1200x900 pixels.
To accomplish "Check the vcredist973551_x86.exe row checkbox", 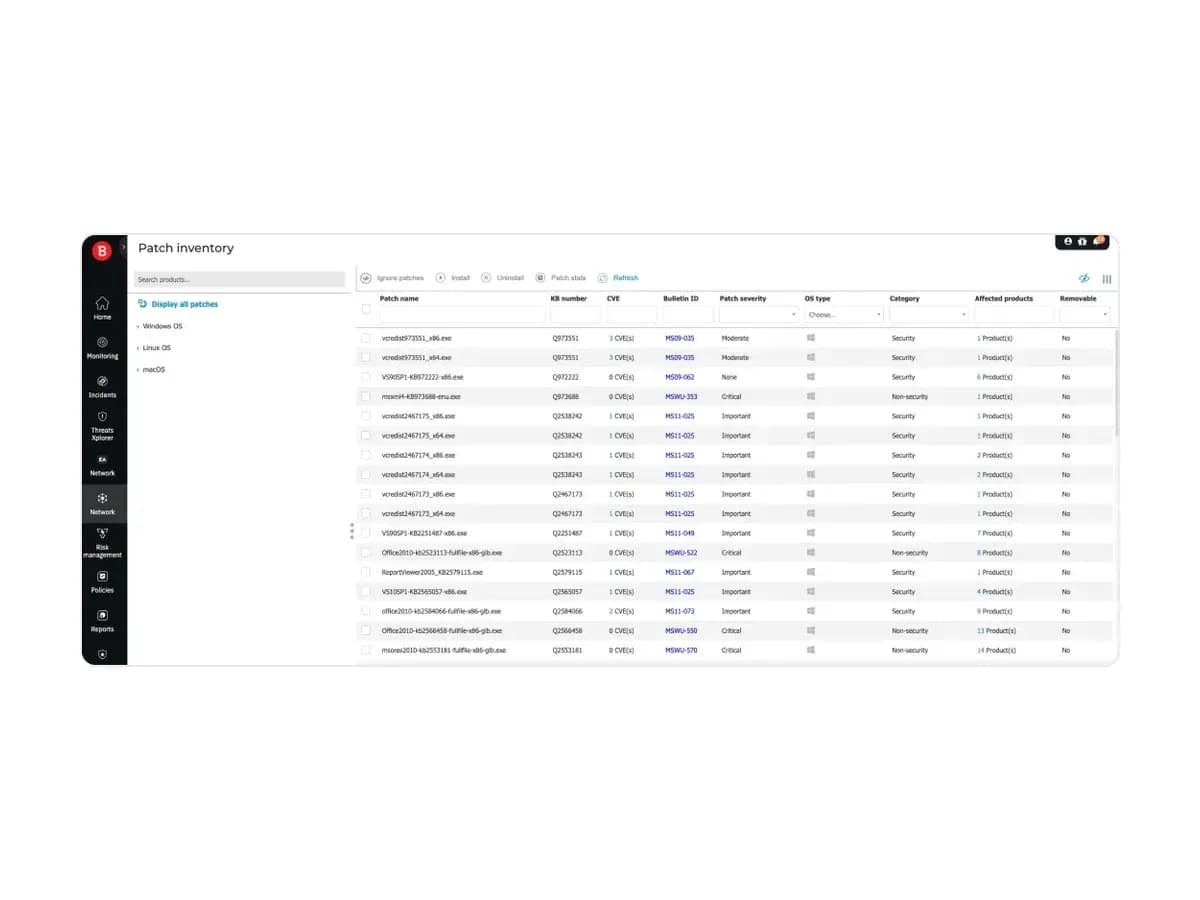I will click(x=366, y=338).
